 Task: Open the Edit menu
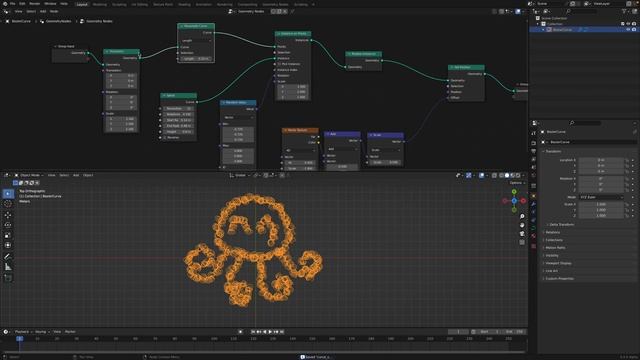coord(22,4)
